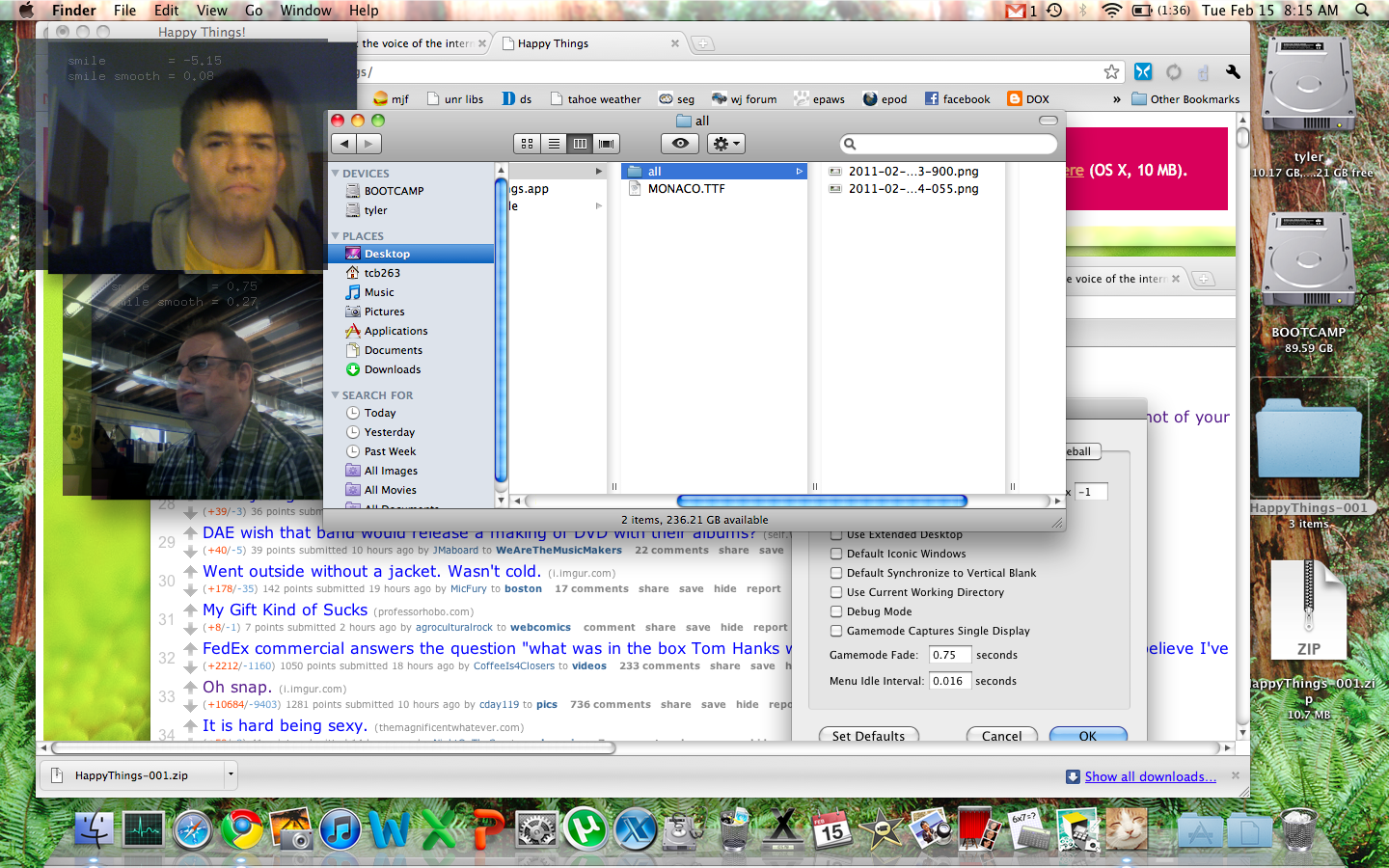This screenshot has height=868, width=1389.
Task: Click the Show all downloads link
Action: (1150, 776)
